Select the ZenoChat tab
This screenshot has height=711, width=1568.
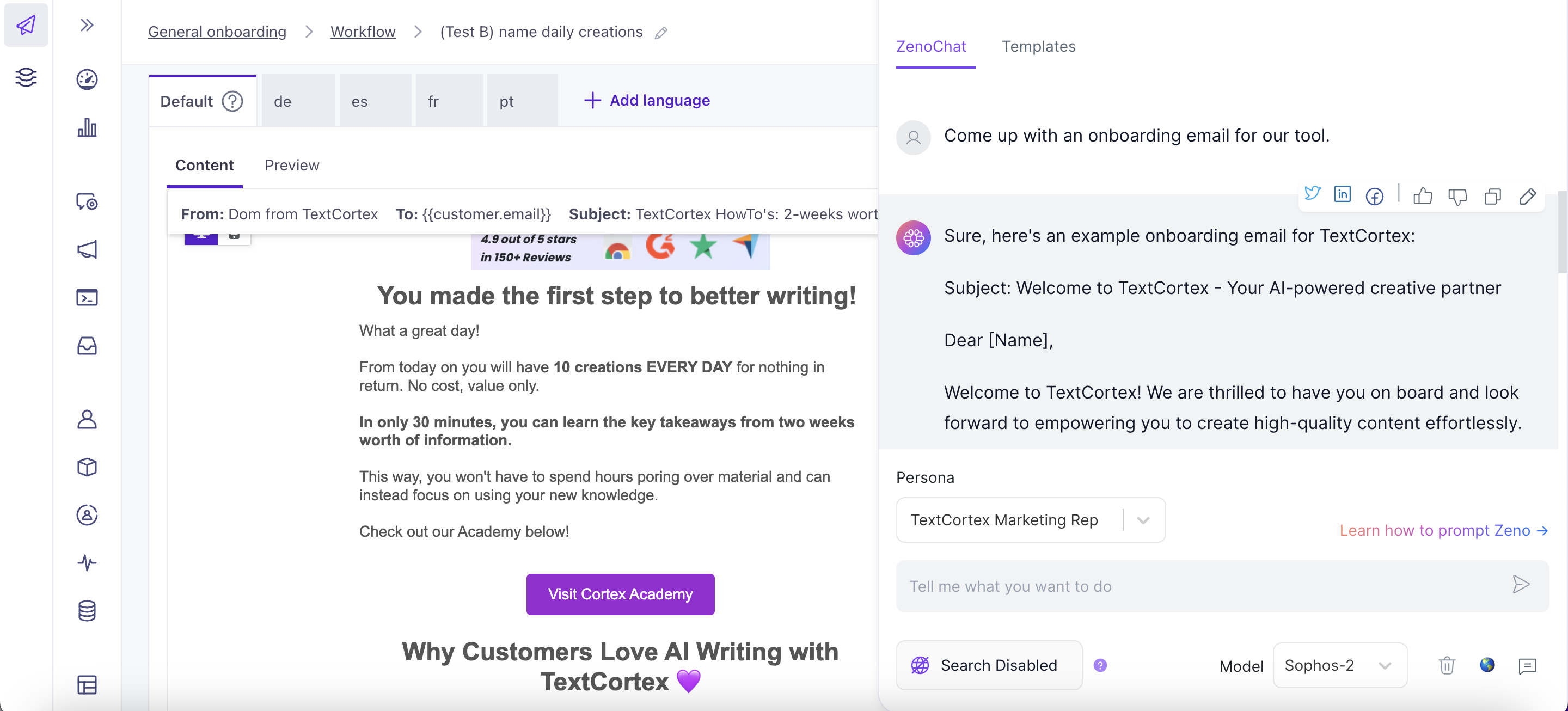932,46
